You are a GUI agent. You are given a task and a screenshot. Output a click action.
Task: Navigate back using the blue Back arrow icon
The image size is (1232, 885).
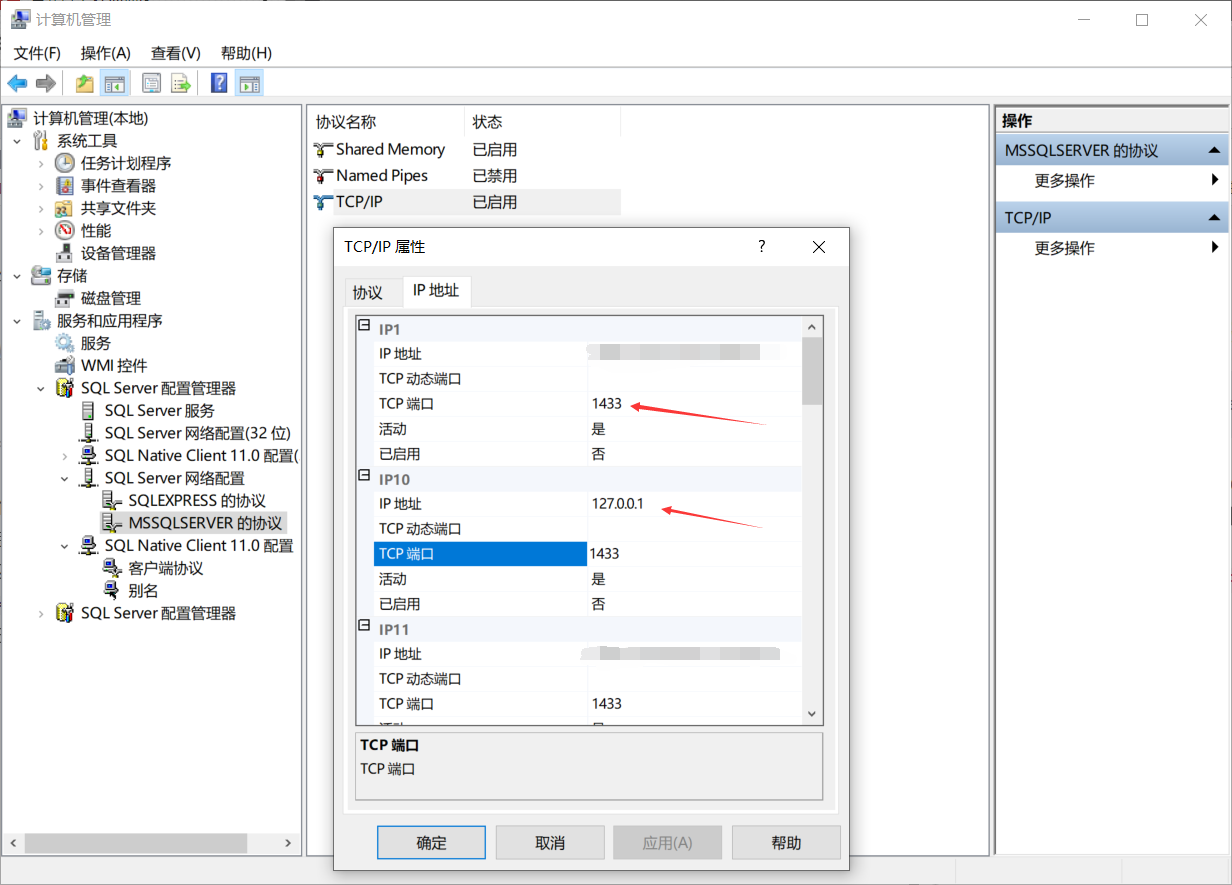(x=17, y=83)
